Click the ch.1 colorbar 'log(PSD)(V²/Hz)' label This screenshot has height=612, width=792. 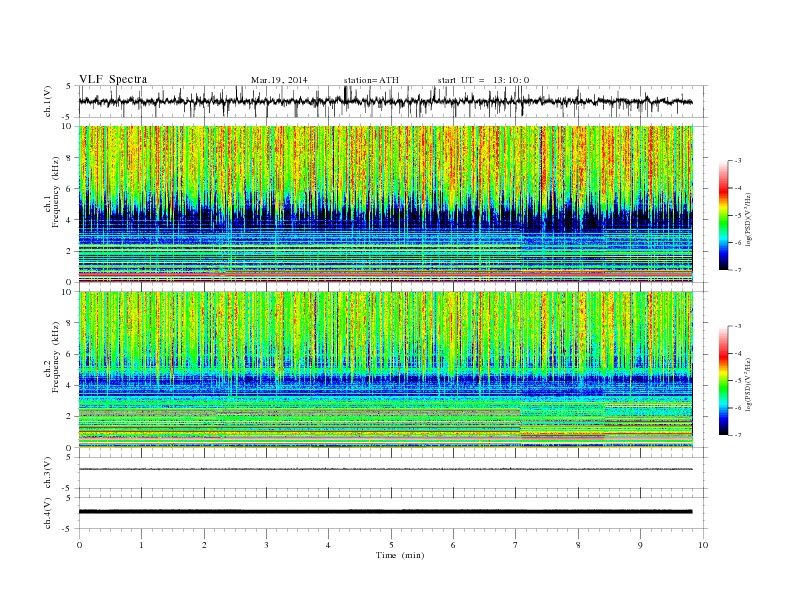(748, 219)
